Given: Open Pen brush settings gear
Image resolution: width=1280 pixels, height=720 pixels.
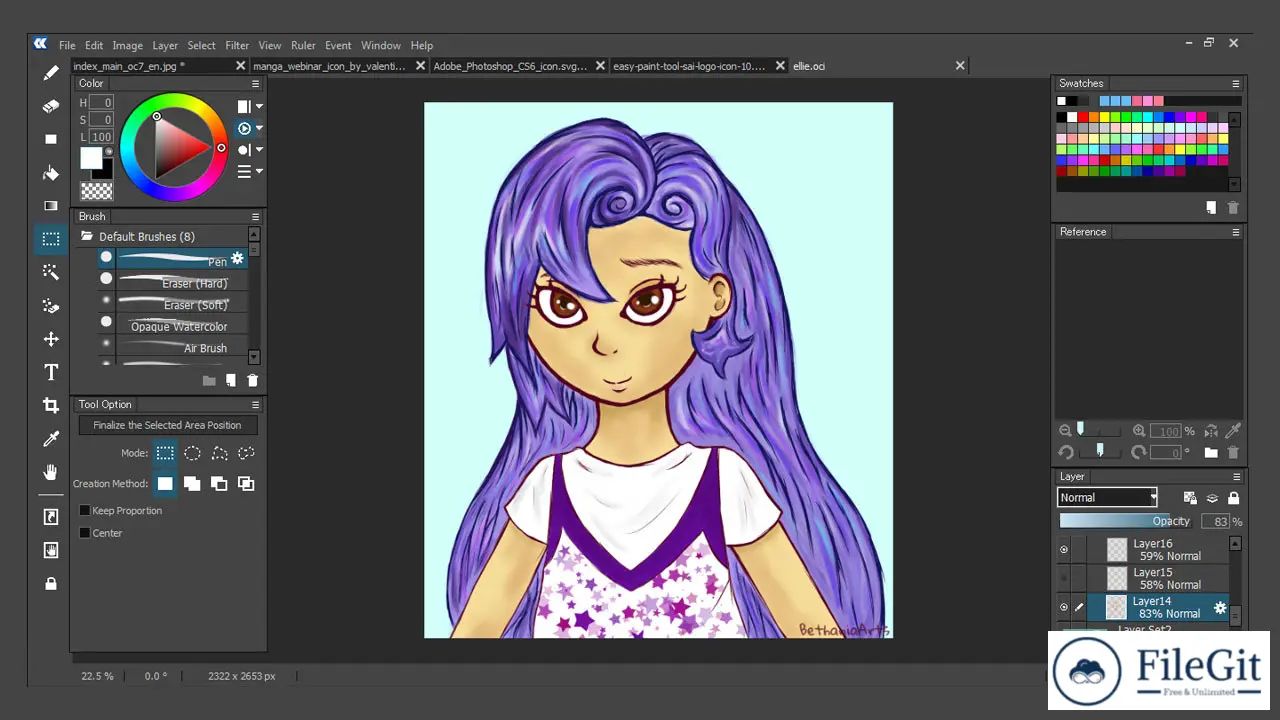Looking at the screenshot, I should (x=237, y=258).
